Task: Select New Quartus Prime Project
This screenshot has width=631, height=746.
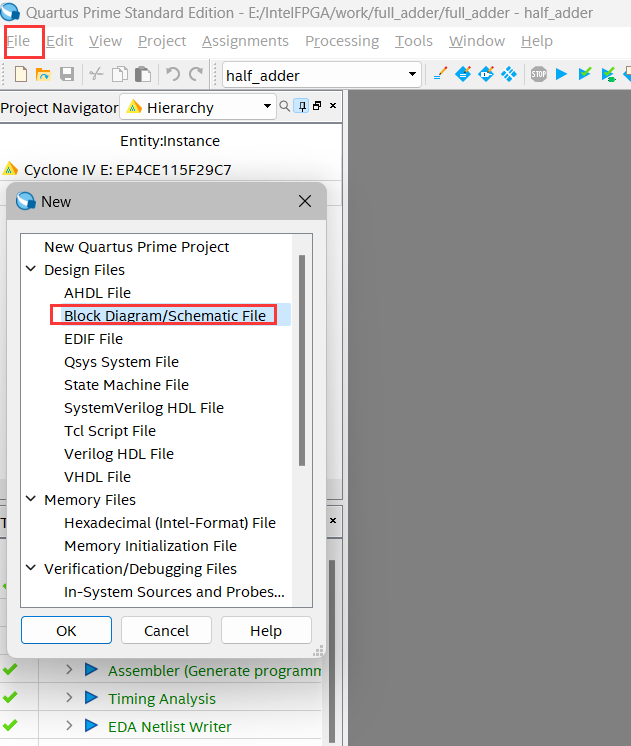Action: click(137, 247)
